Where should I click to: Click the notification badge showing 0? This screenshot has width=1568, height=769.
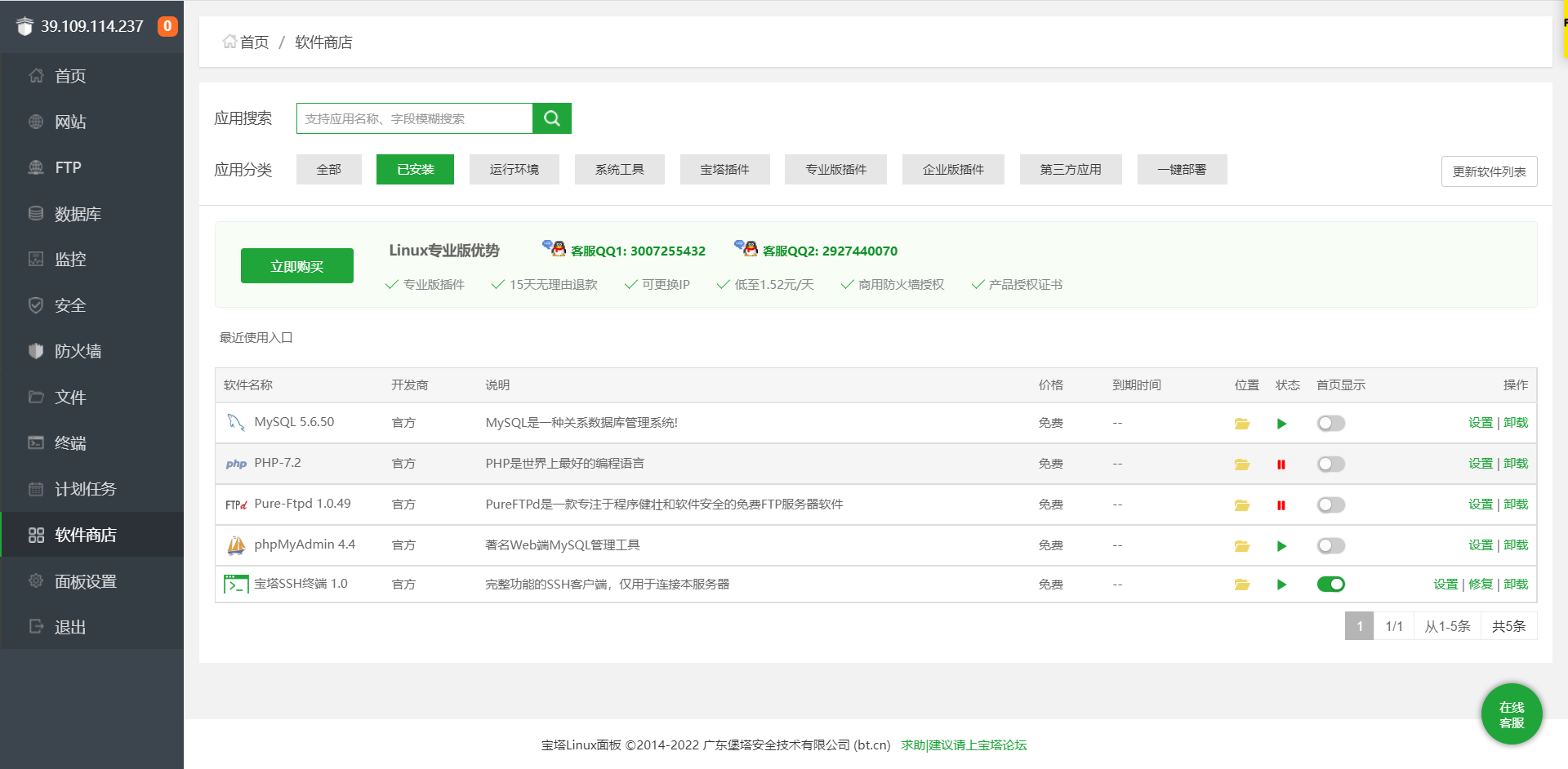tap(167, 26)
